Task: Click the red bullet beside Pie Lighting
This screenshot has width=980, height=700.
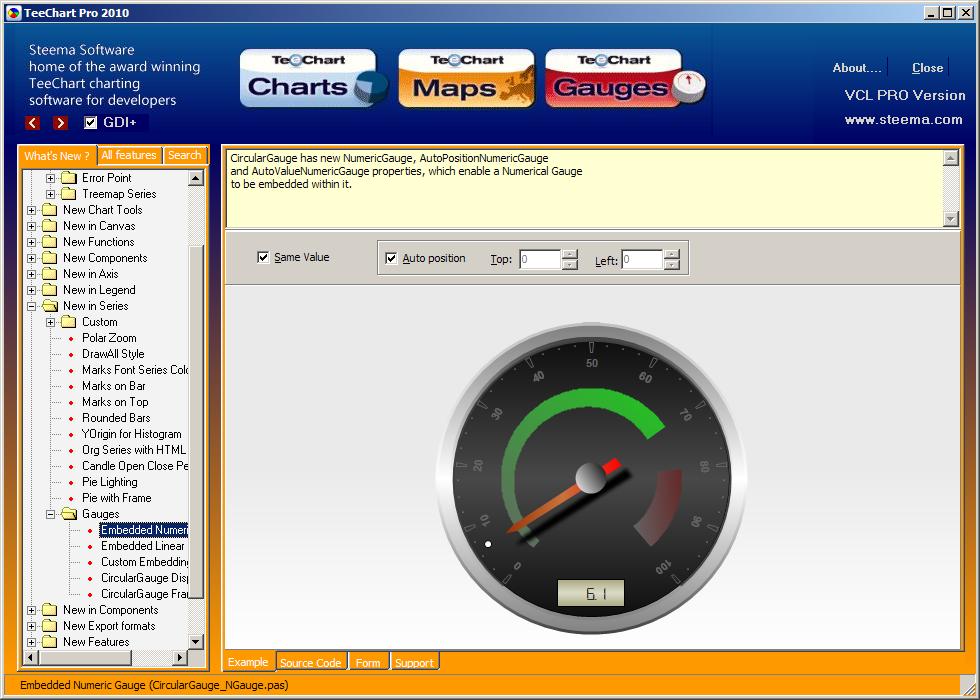Action: [71, 482]
